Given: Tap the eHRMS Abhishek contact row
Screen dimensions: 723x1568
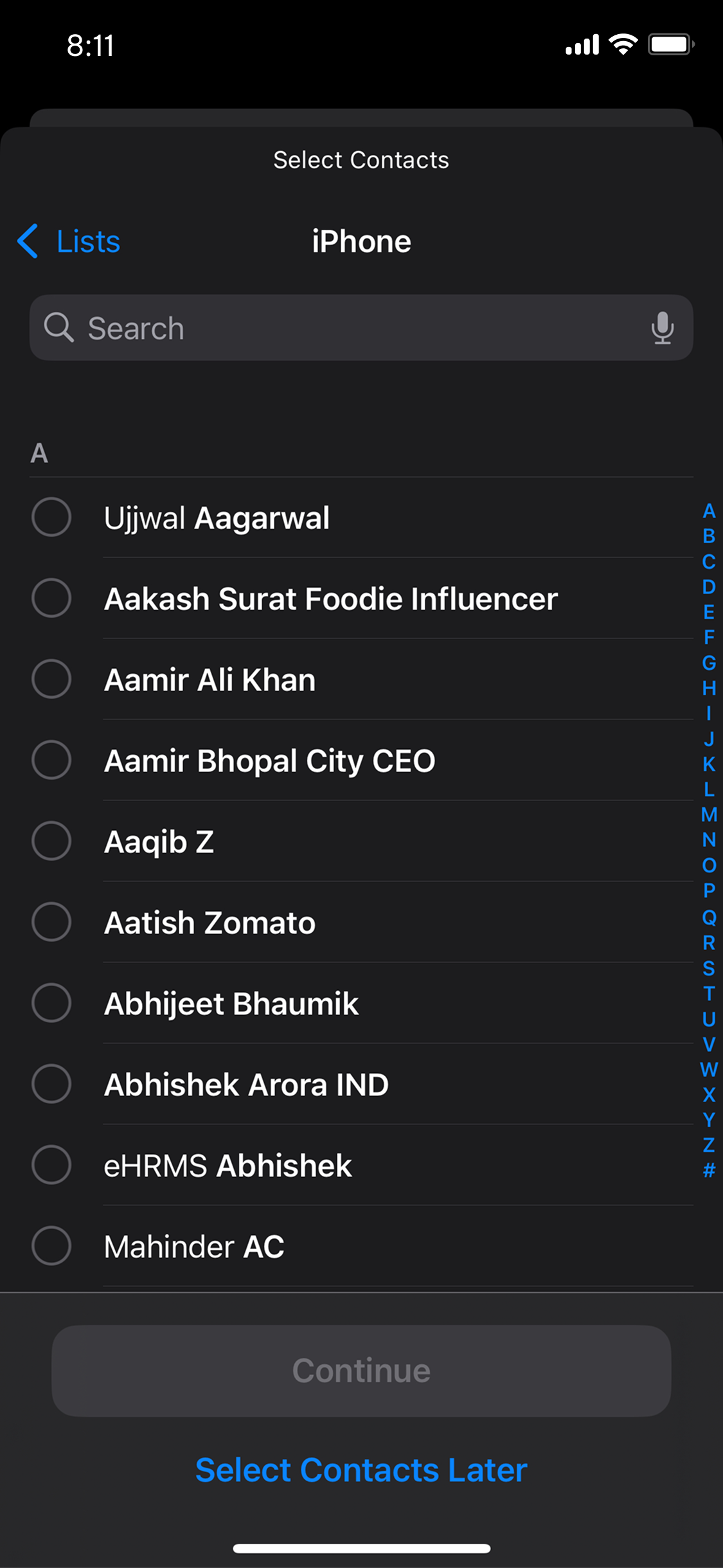Looking at the screenshot, I should [x=228, y=1166].
